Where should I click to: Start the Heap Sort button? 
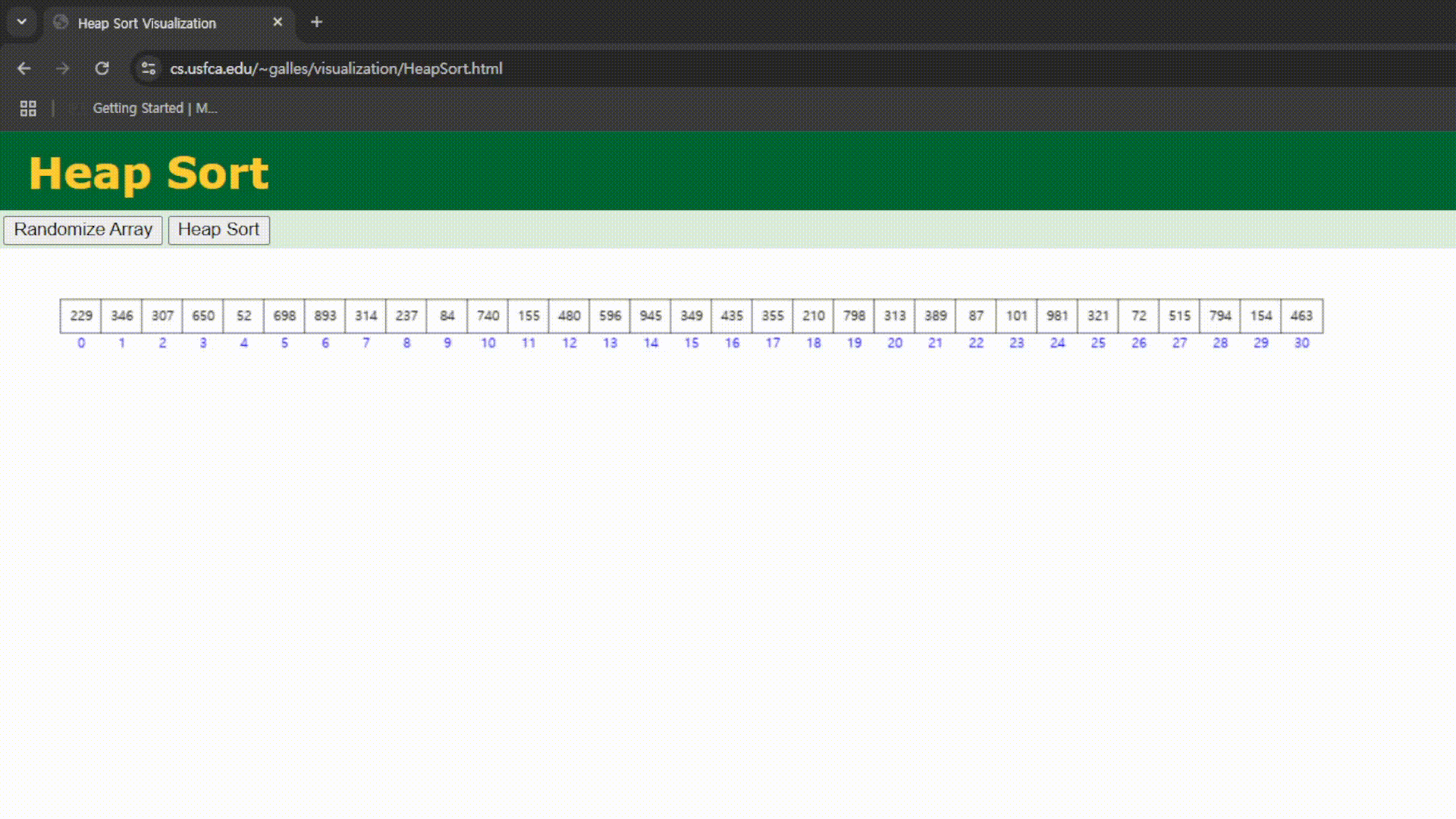pos(218,230)
